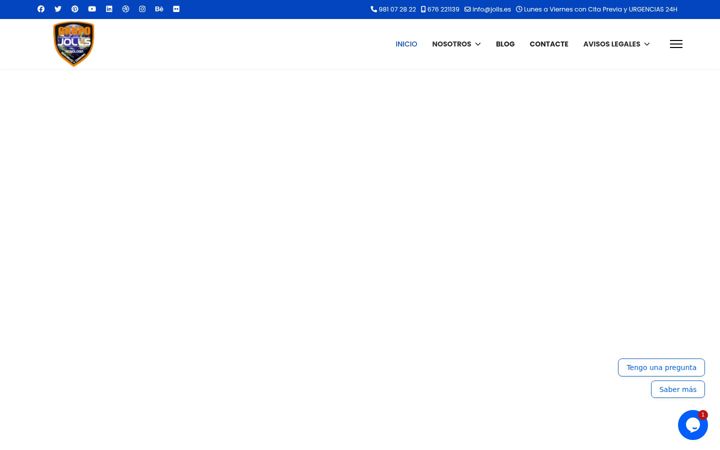Expand the NOSOTROS chevron arrow
Image resolution: width=720 pixels, height=450 pixels.
point(478,44)
